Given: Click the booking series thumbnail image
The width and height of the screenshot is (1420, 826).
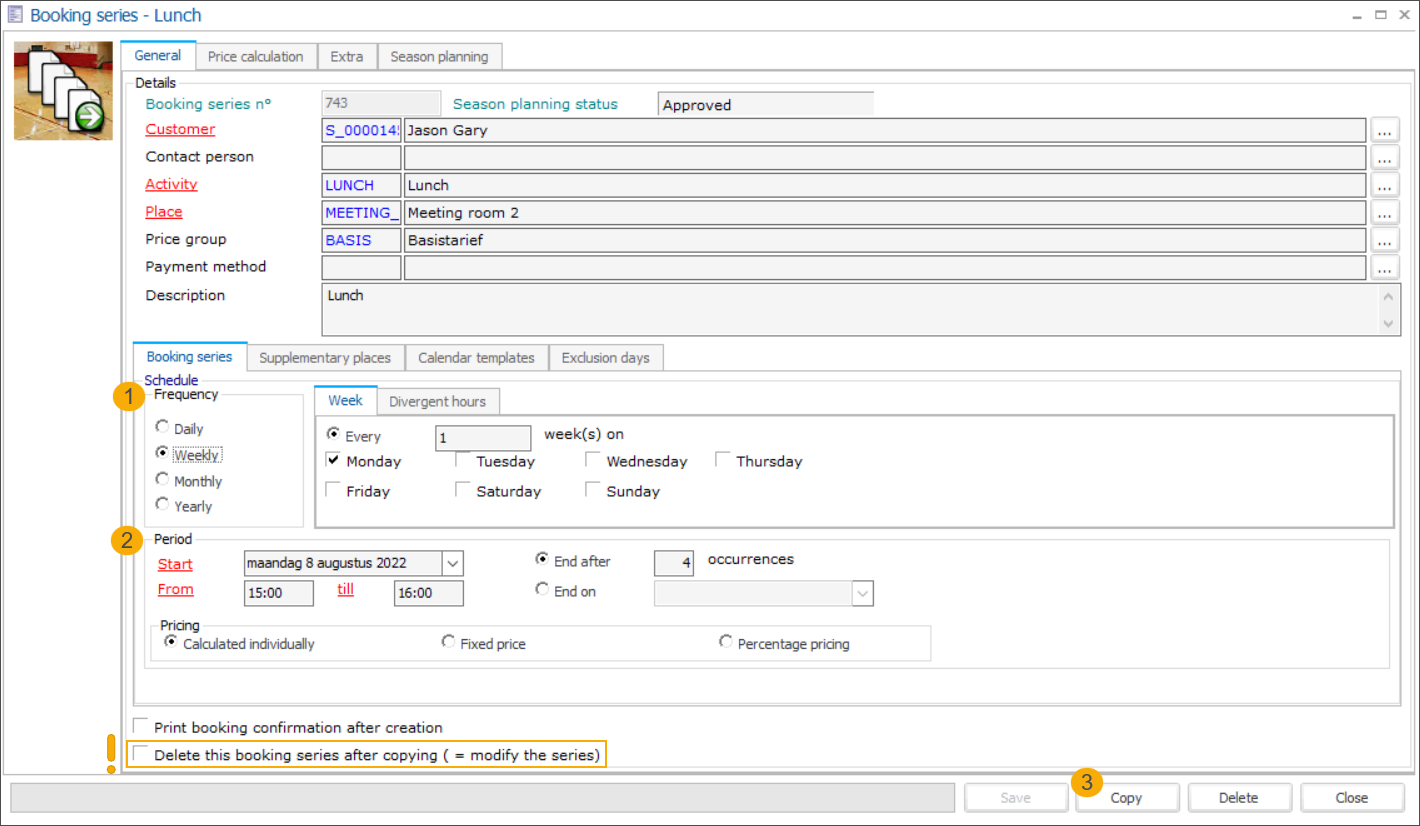Looking at the screenshot, I should (x=62, y=90).
